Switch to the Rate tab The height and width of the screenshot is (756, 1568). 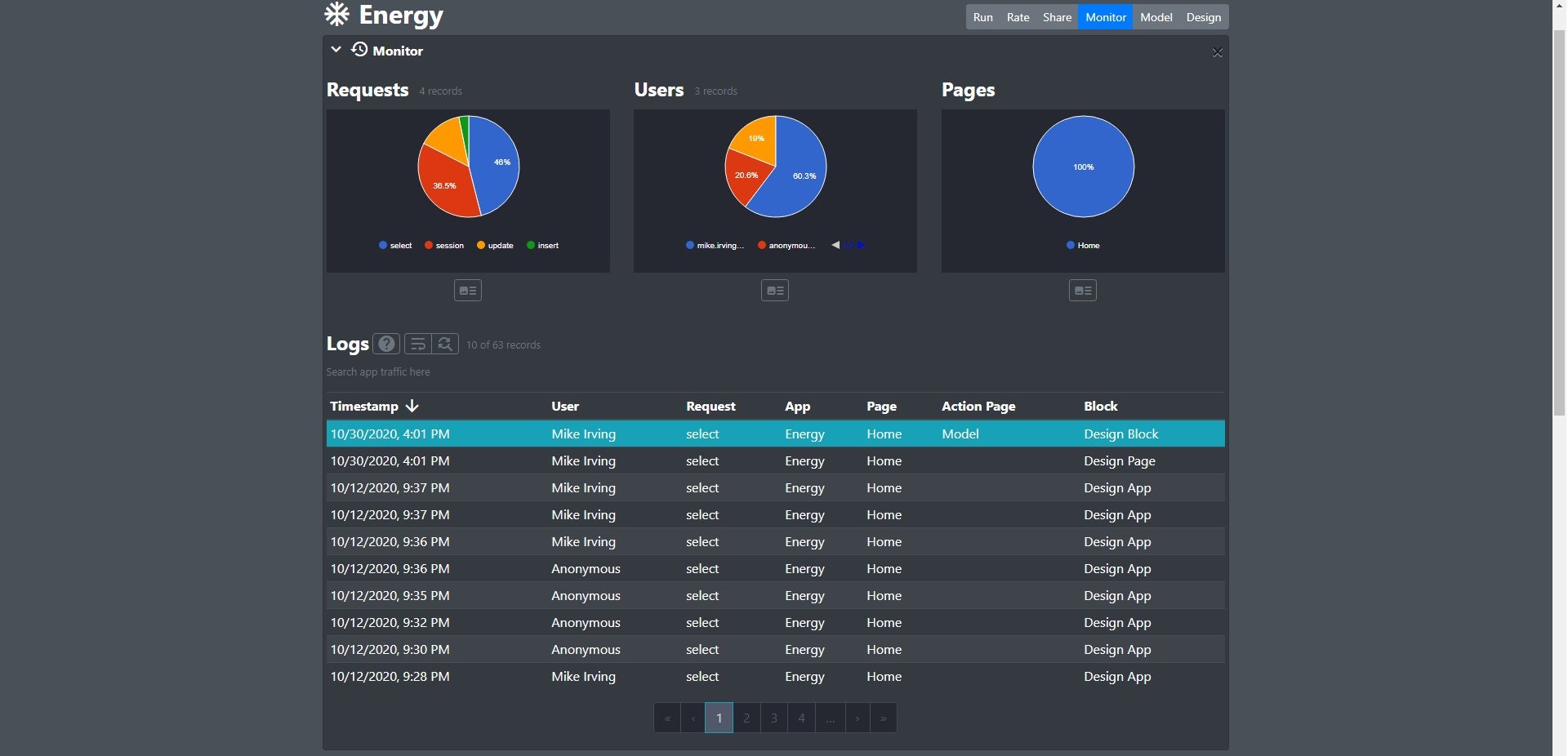click(1018, 17)
